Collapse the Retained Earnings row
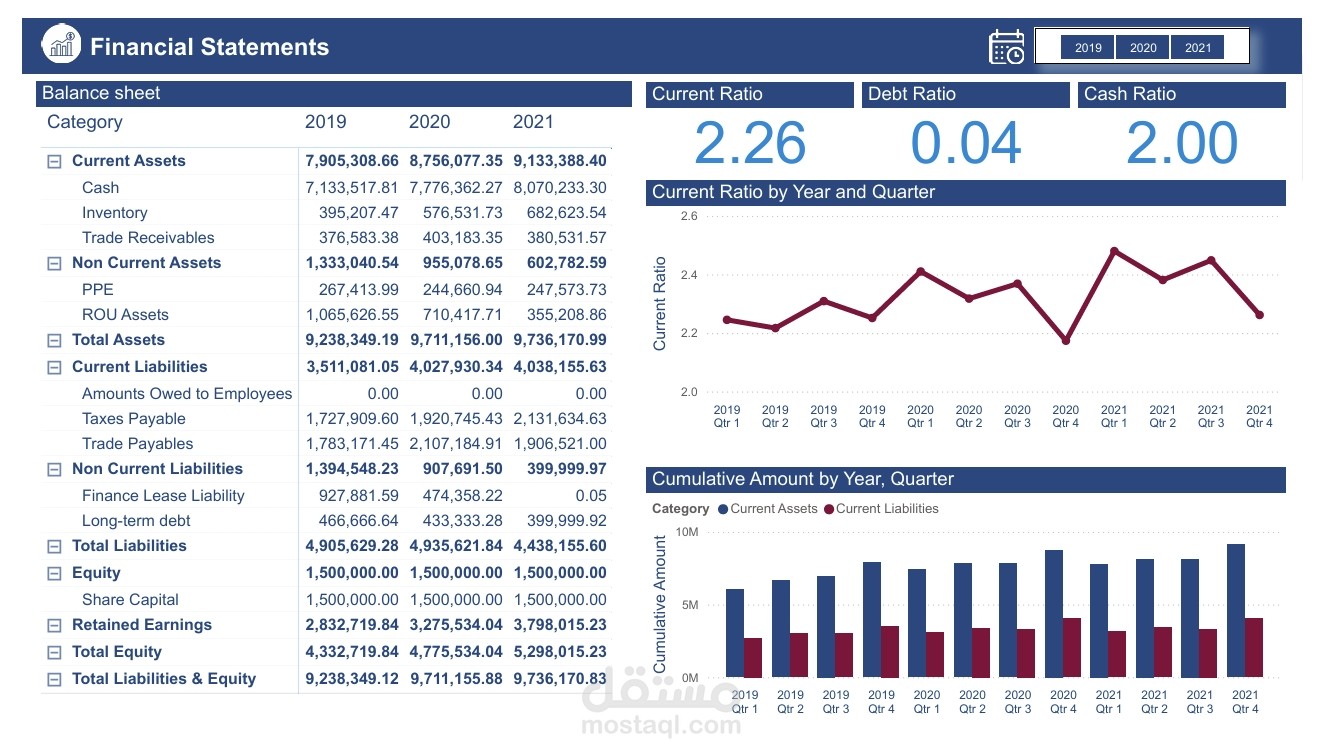 (x=55, y=626)
